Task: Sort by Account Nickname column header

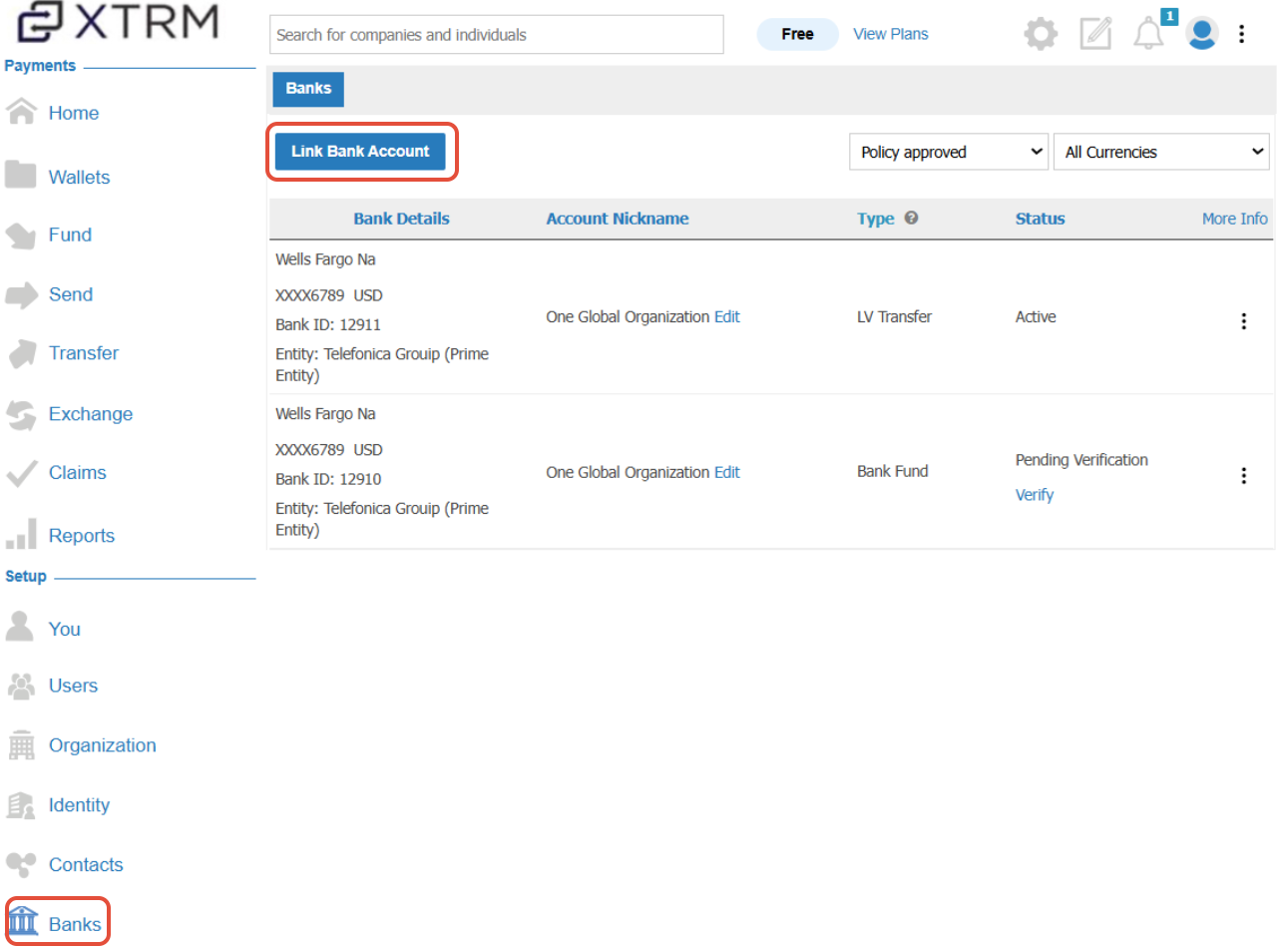Action: [x=618, y=219]
